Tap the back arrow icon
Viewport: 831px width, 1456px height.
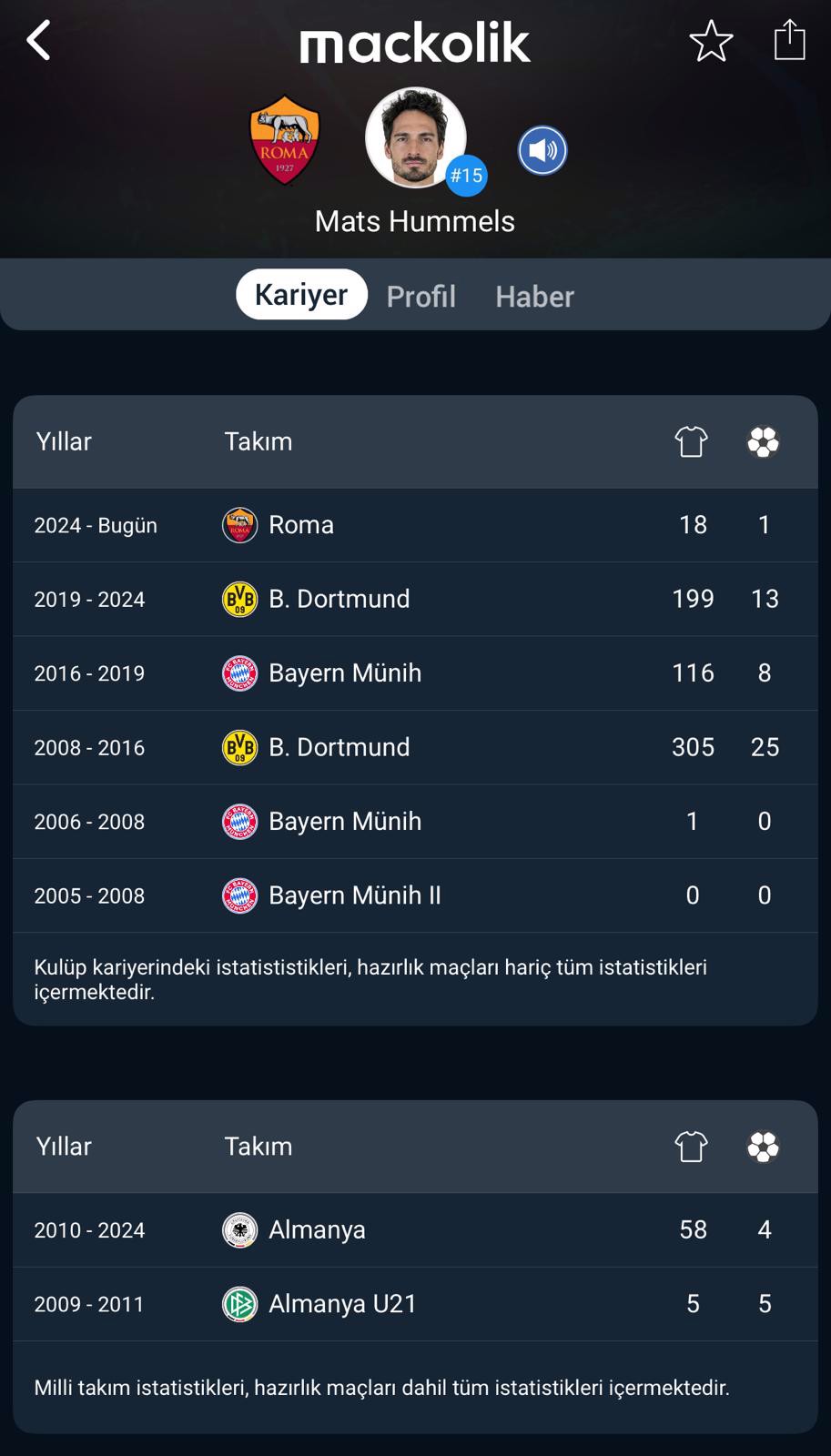pyautogui.click(x=38, y=41)
